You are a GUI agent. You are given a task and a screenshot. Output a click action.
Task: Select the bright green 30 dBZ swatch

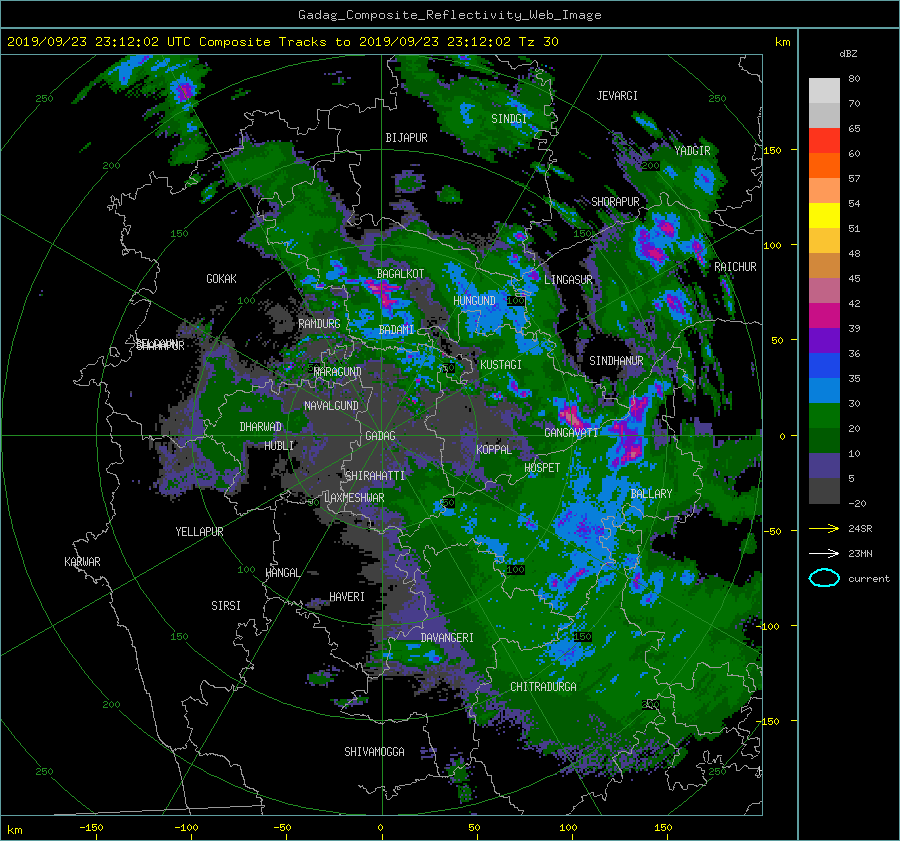click(x=824, y=415)
